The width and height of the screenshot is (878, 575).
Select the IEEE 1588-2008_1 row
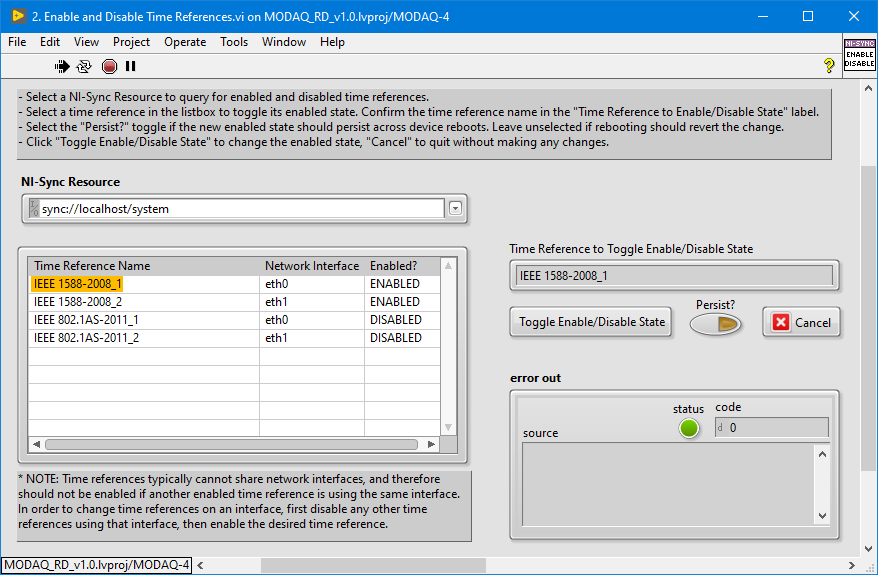(x=234, y=284)
